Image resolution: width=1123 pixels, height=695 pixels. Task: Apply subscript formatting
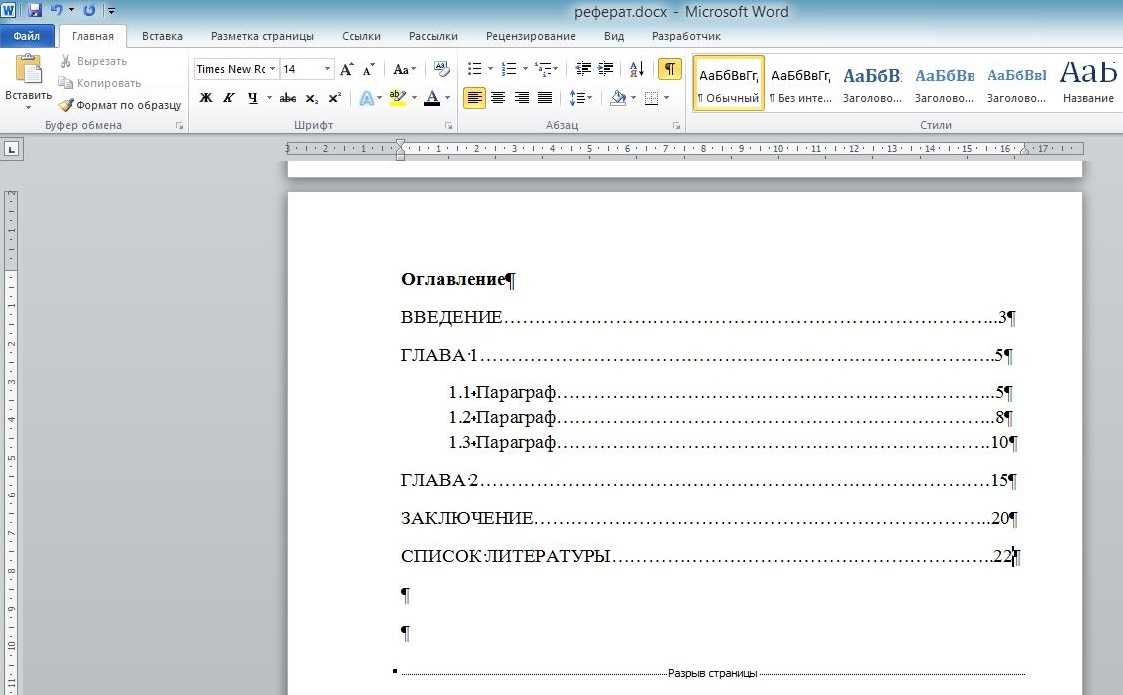312,98
